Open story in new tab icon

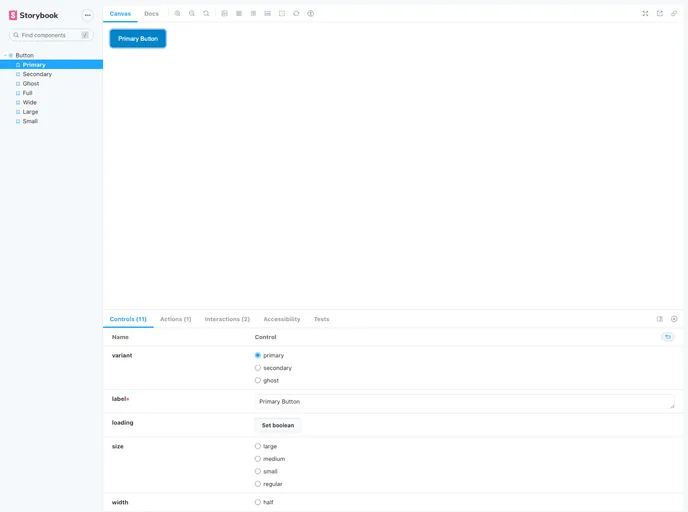coord(660,14)
